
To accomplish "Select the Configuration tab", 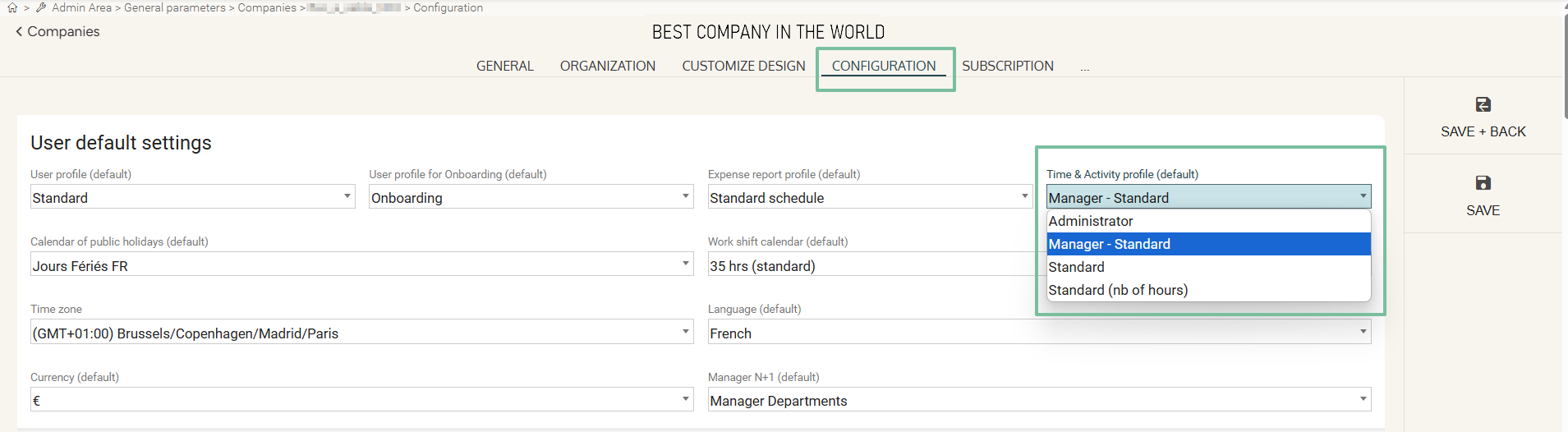I will (x=884, y=66).
